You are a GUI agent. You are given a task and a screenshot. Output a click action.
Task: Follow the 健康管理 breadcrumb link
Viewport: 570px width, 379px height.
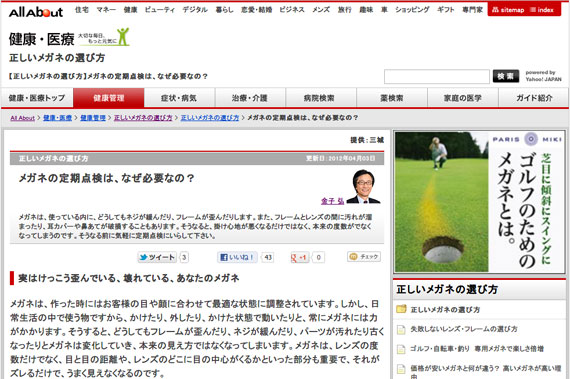pyautogui.click(x=93, y=118)
